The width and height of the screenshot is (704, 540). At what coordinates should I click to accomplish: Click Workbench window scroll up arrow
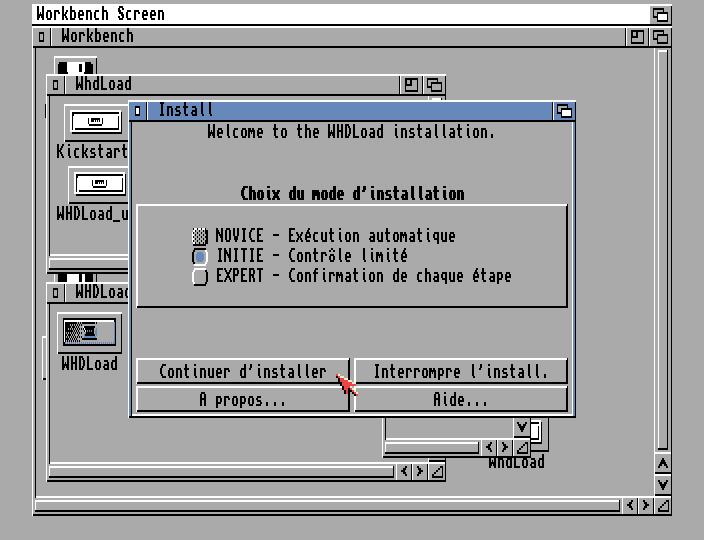pyautogui.click(x=663, y=463)
